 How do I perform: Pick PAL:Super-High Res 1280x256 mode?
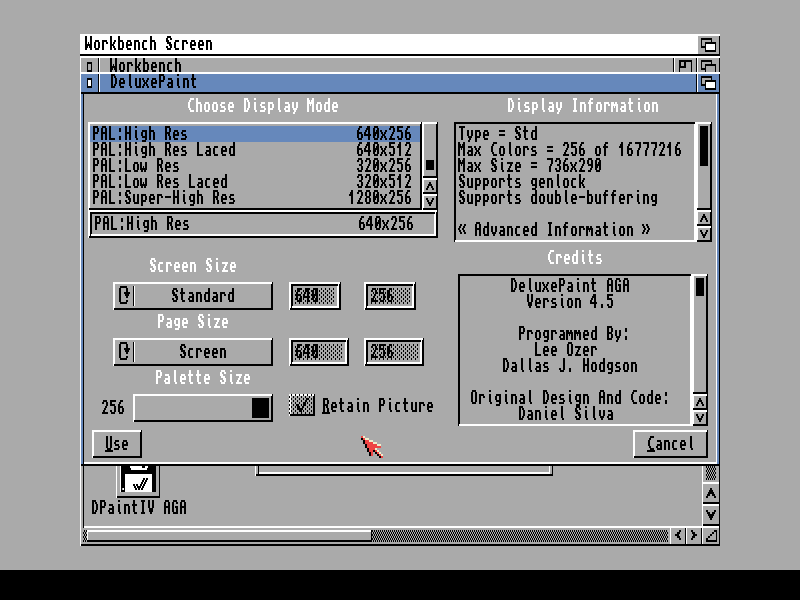tap(256, 197)
